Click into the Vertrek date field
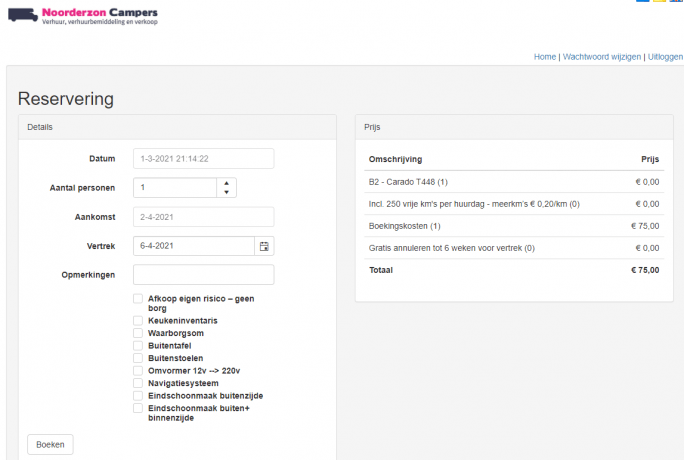Screen dimensions: 684x460 point(194,246)
